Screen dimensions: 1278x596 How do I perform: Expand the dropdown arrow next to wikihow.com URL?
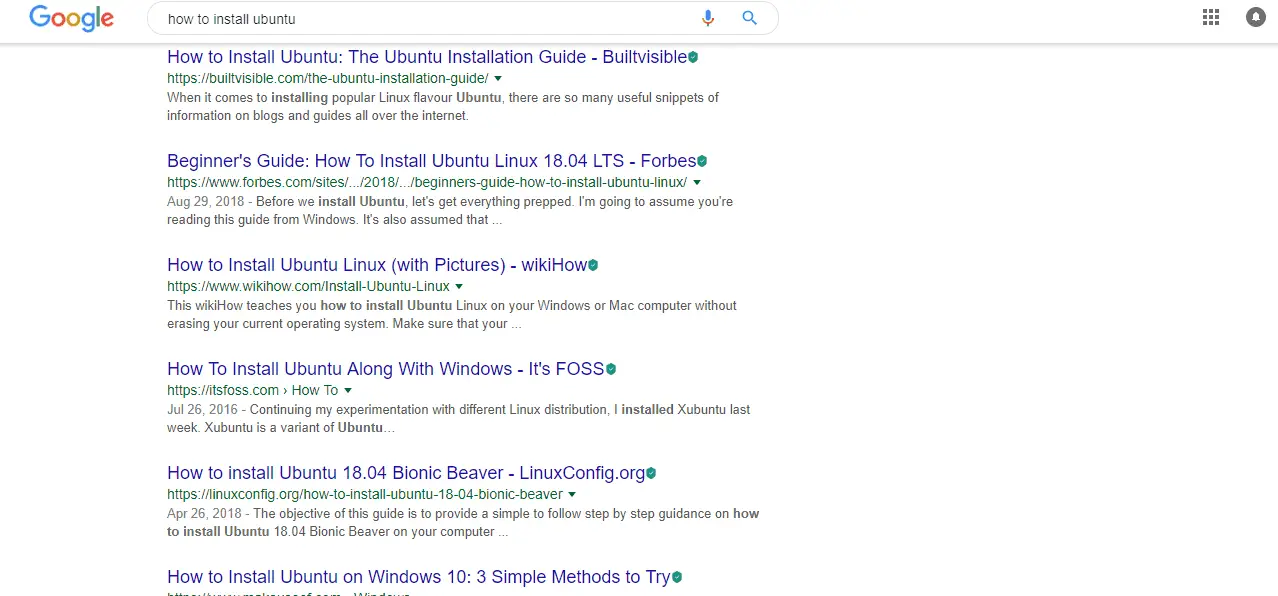(x=459, y=286)
